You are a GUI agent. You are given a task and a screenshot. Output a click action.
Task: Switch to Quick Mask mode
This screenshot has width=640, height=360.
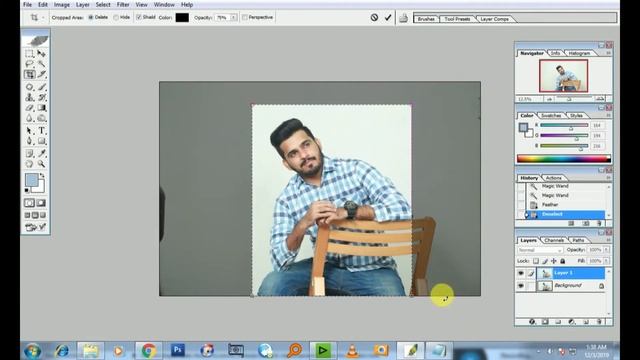(x=41, y=203)
